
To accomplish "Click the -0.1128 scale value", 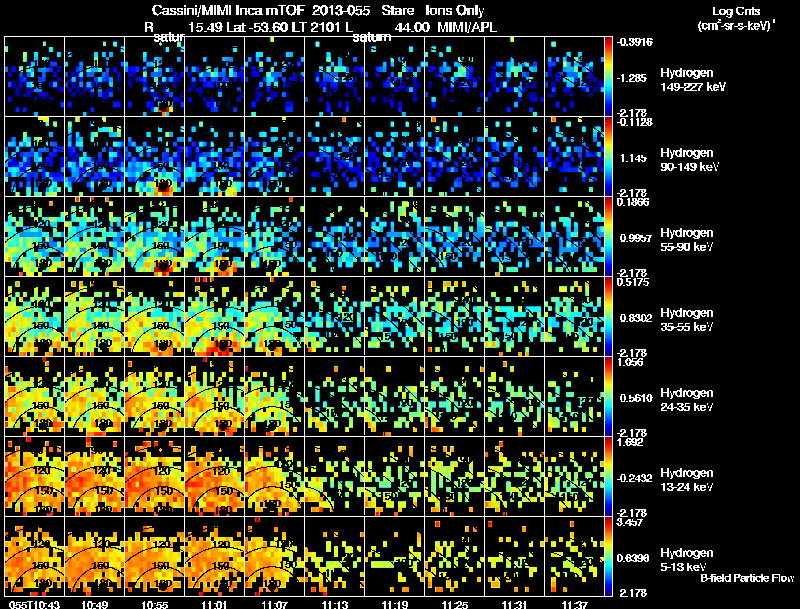I will tap(635, 122).
